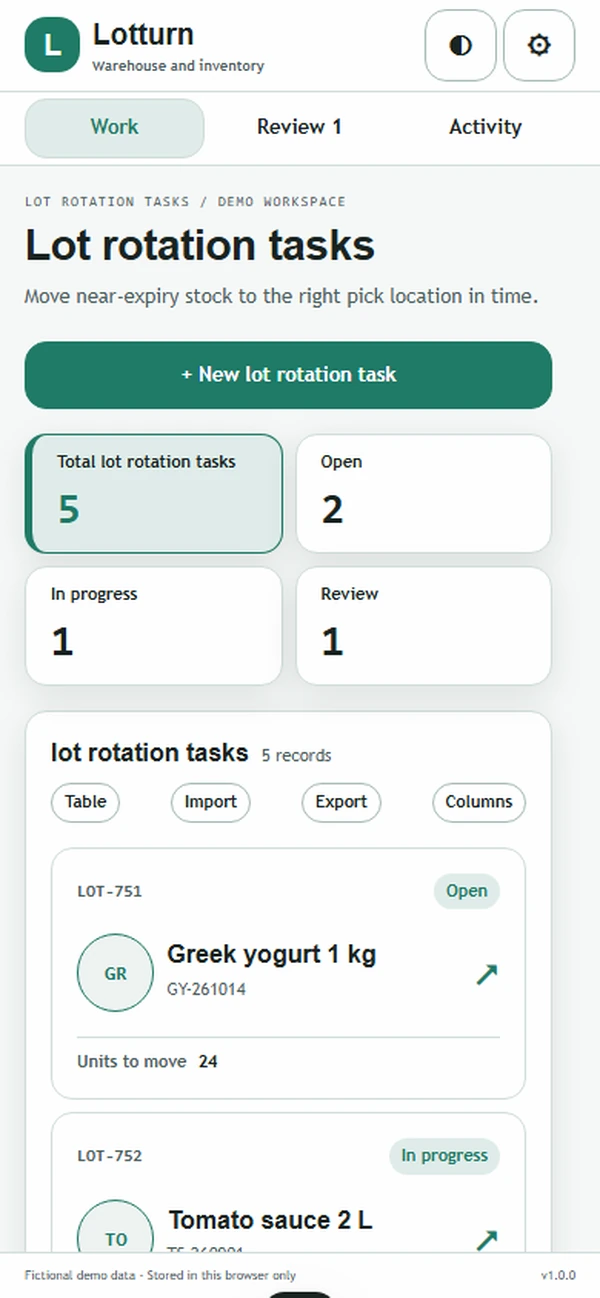Click In progress badge on LOT-752
Viewport: 600px width, 1298px height.
point(444,1156)
